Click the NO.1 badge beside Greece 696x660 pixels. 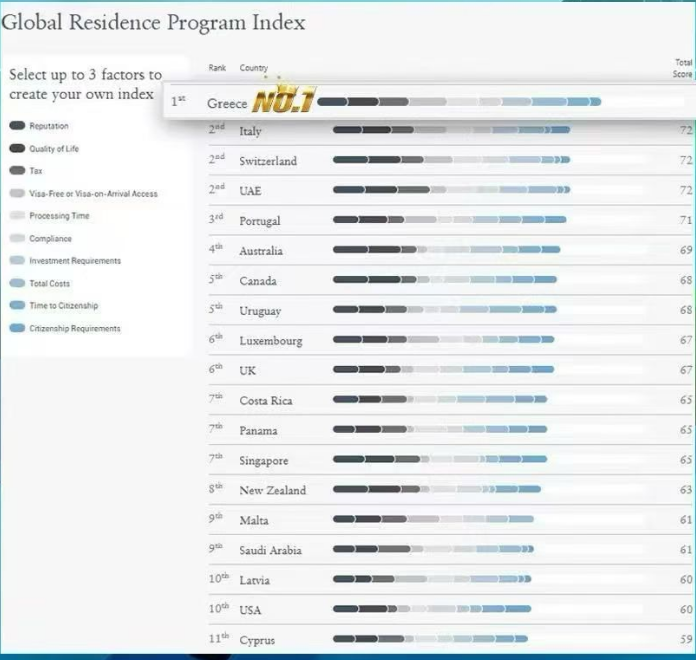283,99
